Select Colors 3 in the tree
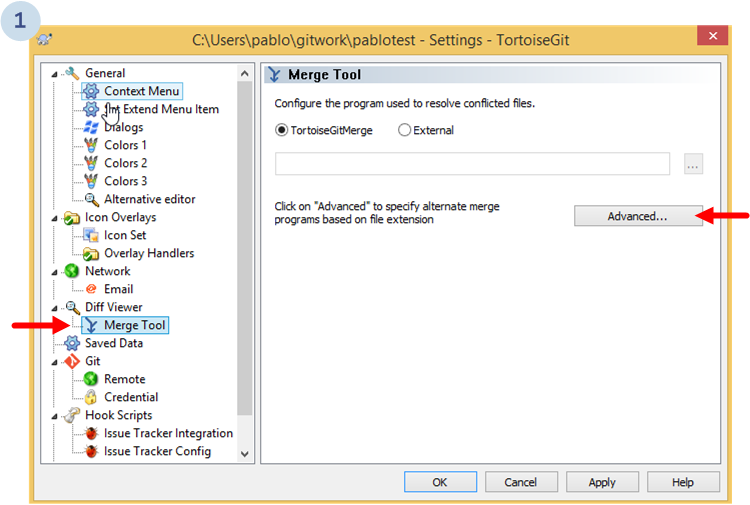 click(125, 181)
